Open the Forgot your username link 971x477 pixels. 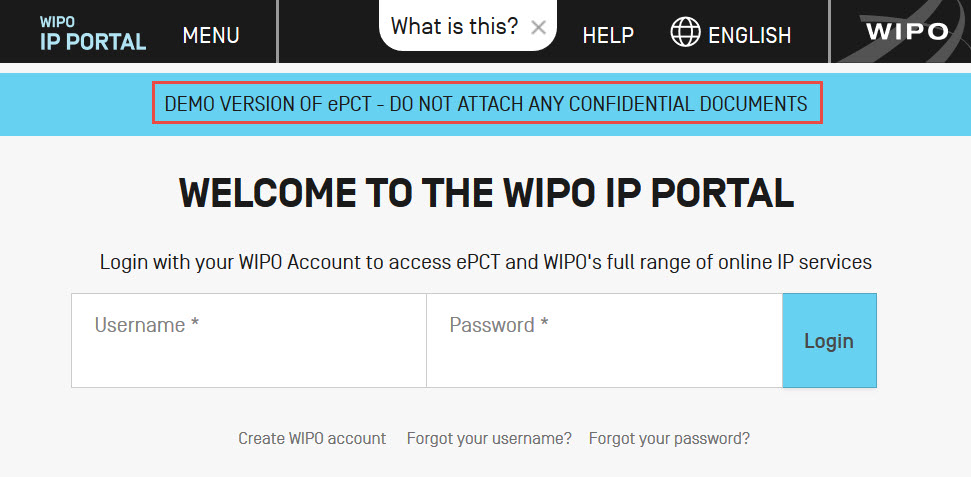489,438
